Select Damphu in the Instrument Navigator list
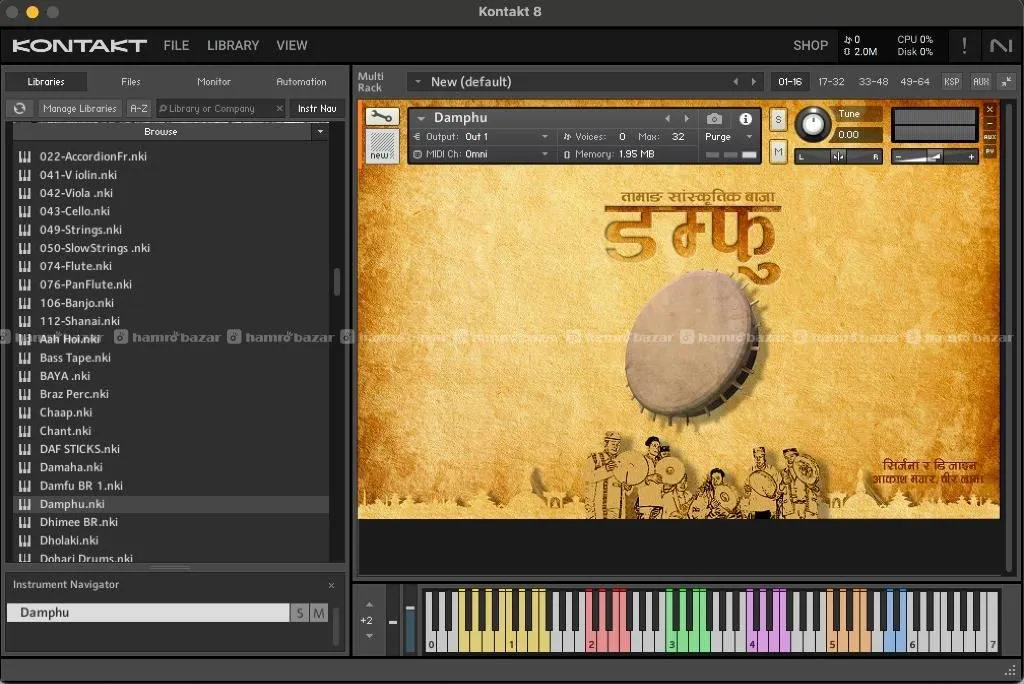 (x=148, y=613)
